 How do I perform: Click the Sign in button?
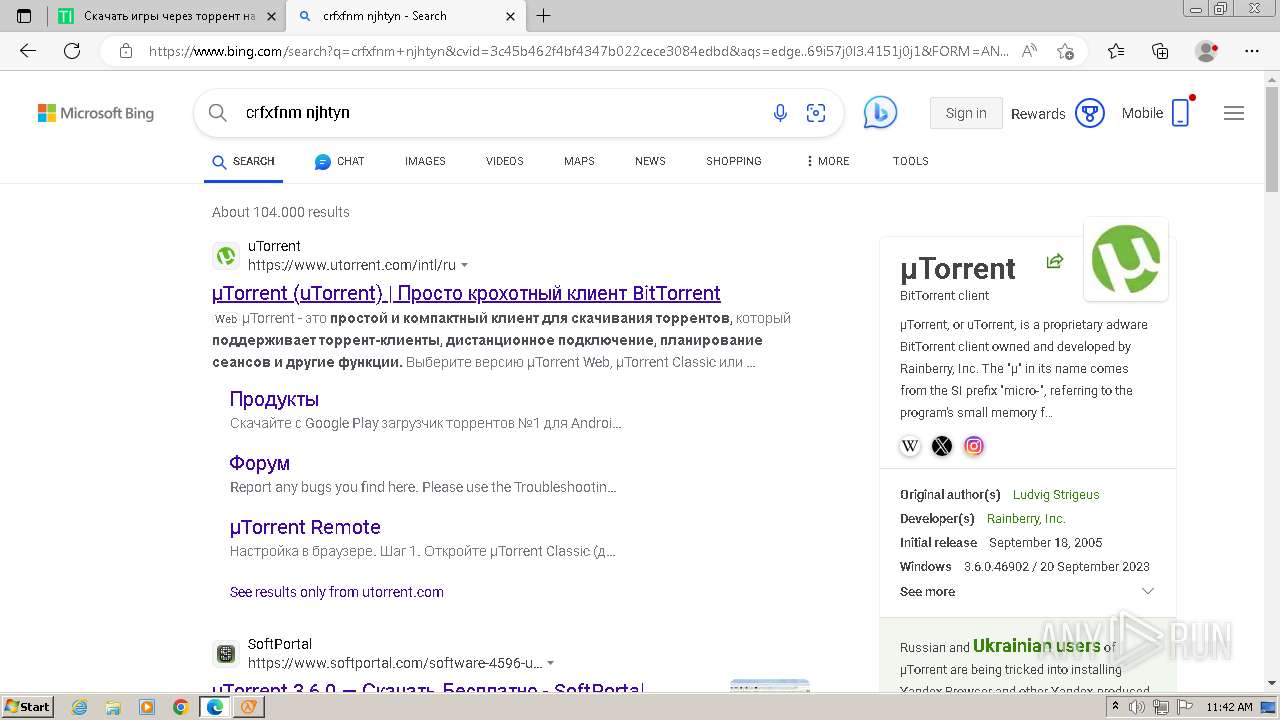(966, 113)
